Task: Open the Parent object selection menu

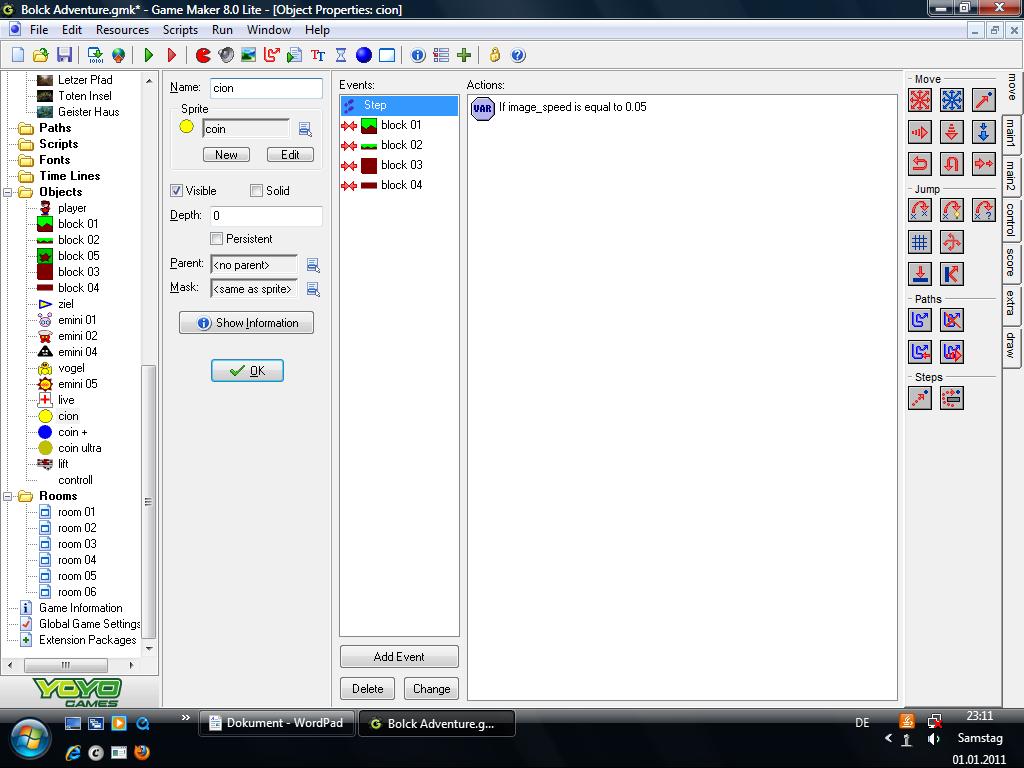Action: pos(313,265)
